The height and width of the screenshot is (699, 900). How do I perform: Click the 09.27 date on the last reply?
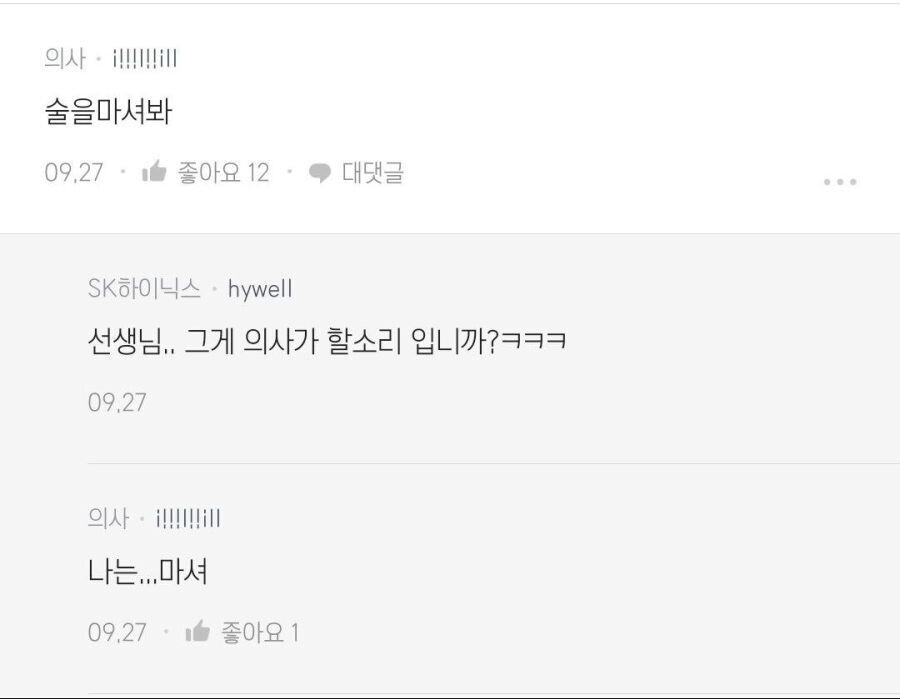pyautogui.click(x=117, y=632)
